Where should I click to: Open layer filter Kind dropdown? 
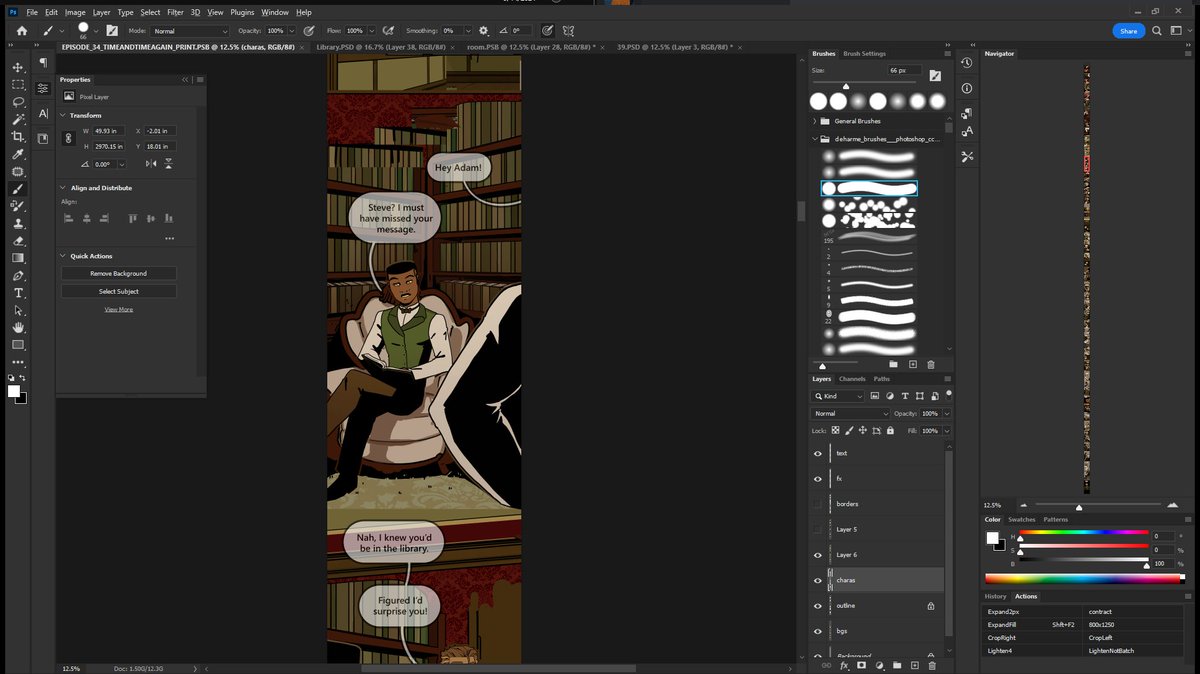point(838,396)
